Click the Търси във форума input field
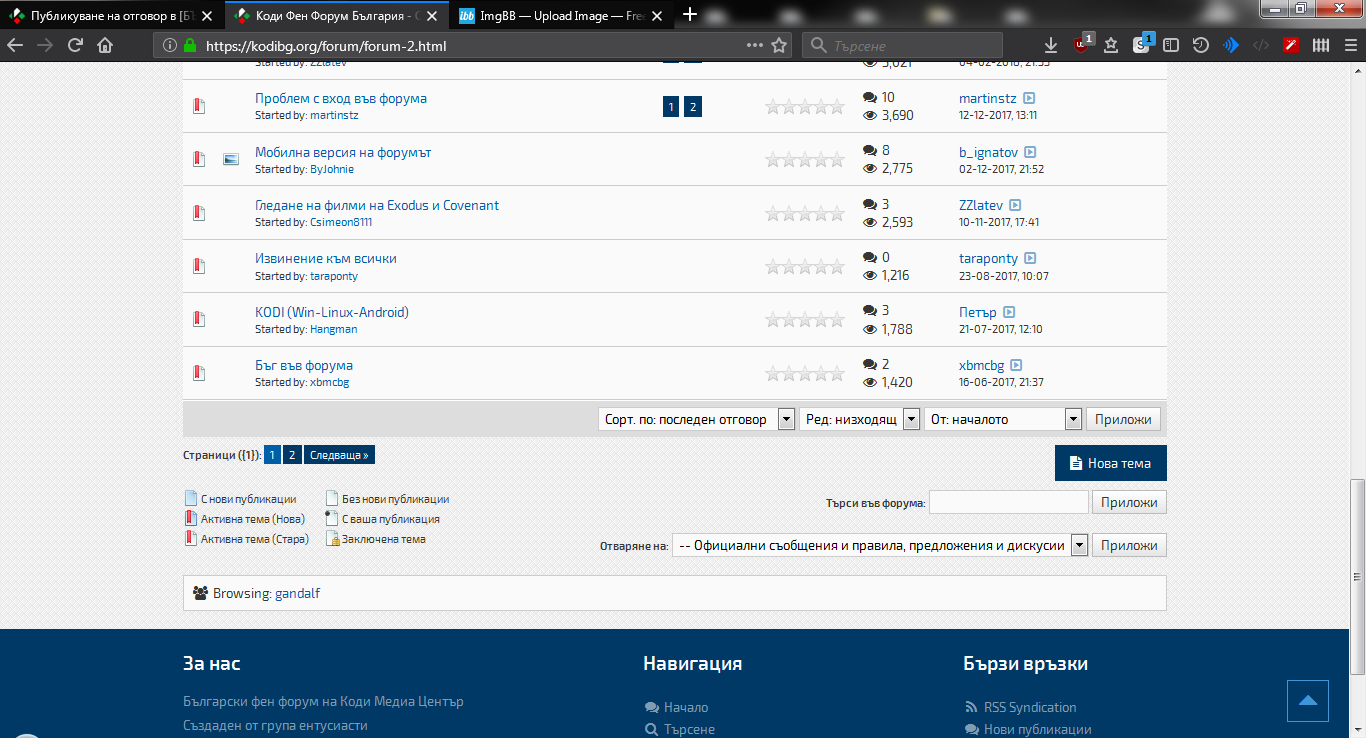This screenshot has height=738, width=1366. [1009, 502]
